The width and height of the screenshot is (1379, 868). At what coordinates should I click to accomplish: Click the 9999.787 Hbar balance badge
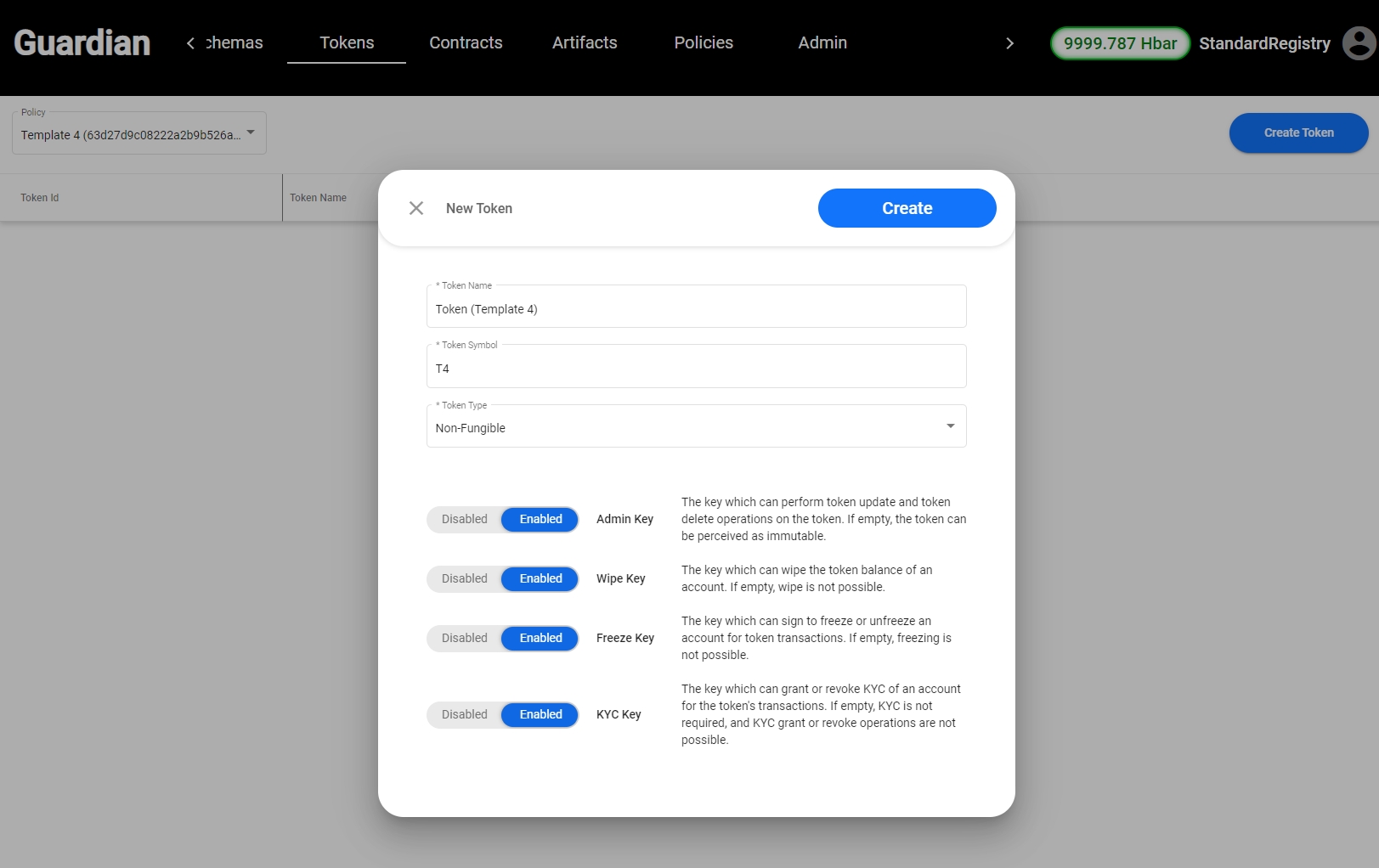pyautogui.click(x=1120, y=43)
